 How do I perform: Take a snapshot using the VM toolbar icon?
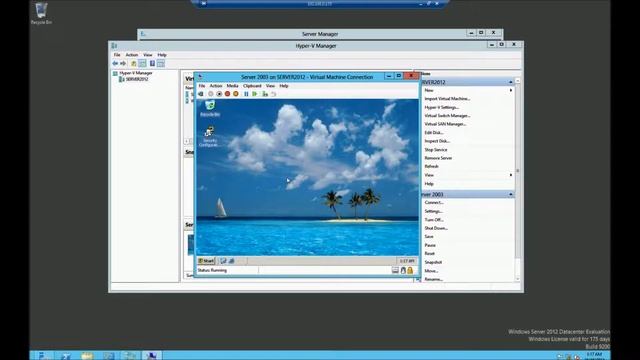point(265,94)
